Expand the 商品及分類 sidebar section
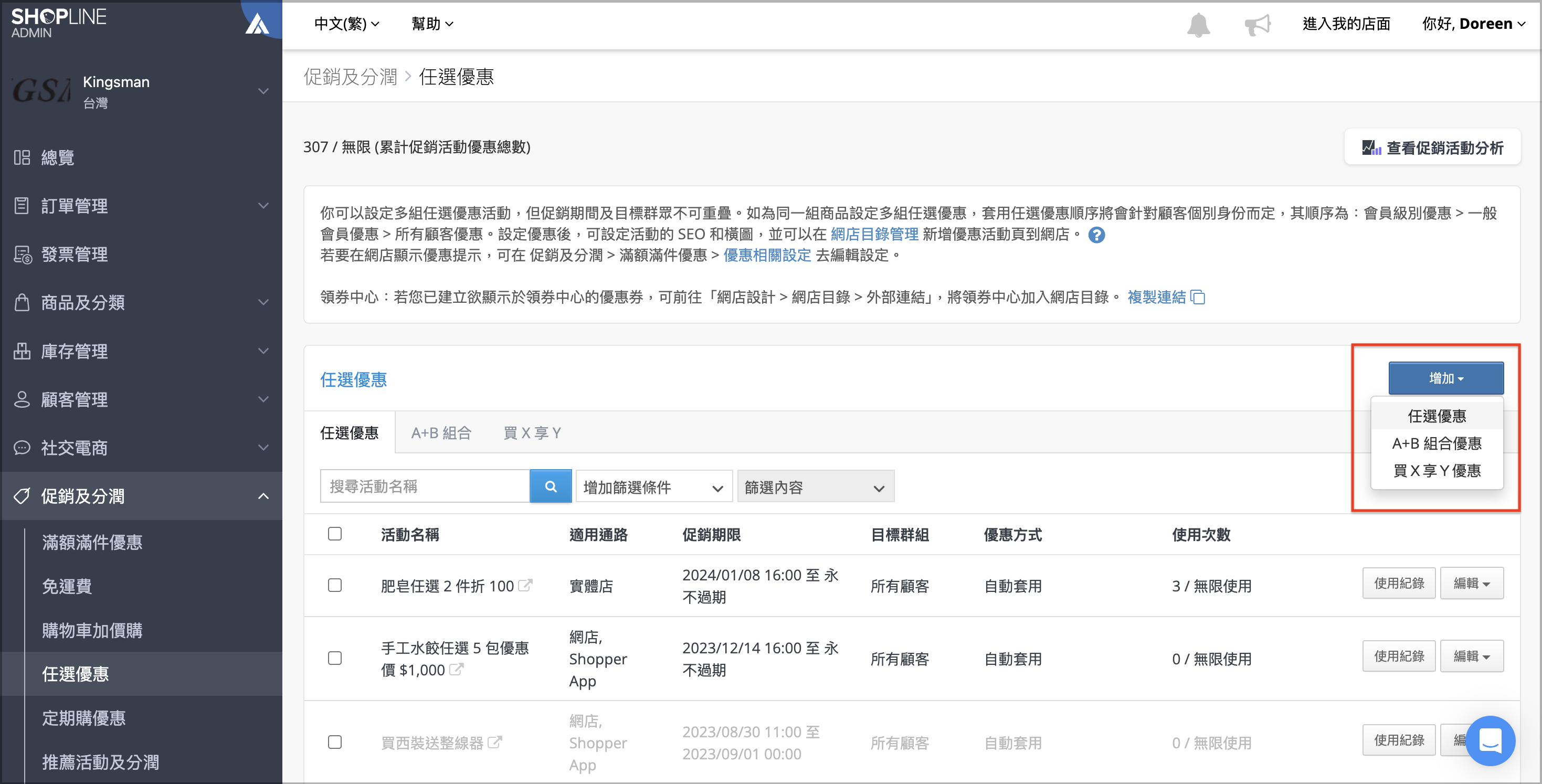The image size is (1542, 784). coord(263,303)
